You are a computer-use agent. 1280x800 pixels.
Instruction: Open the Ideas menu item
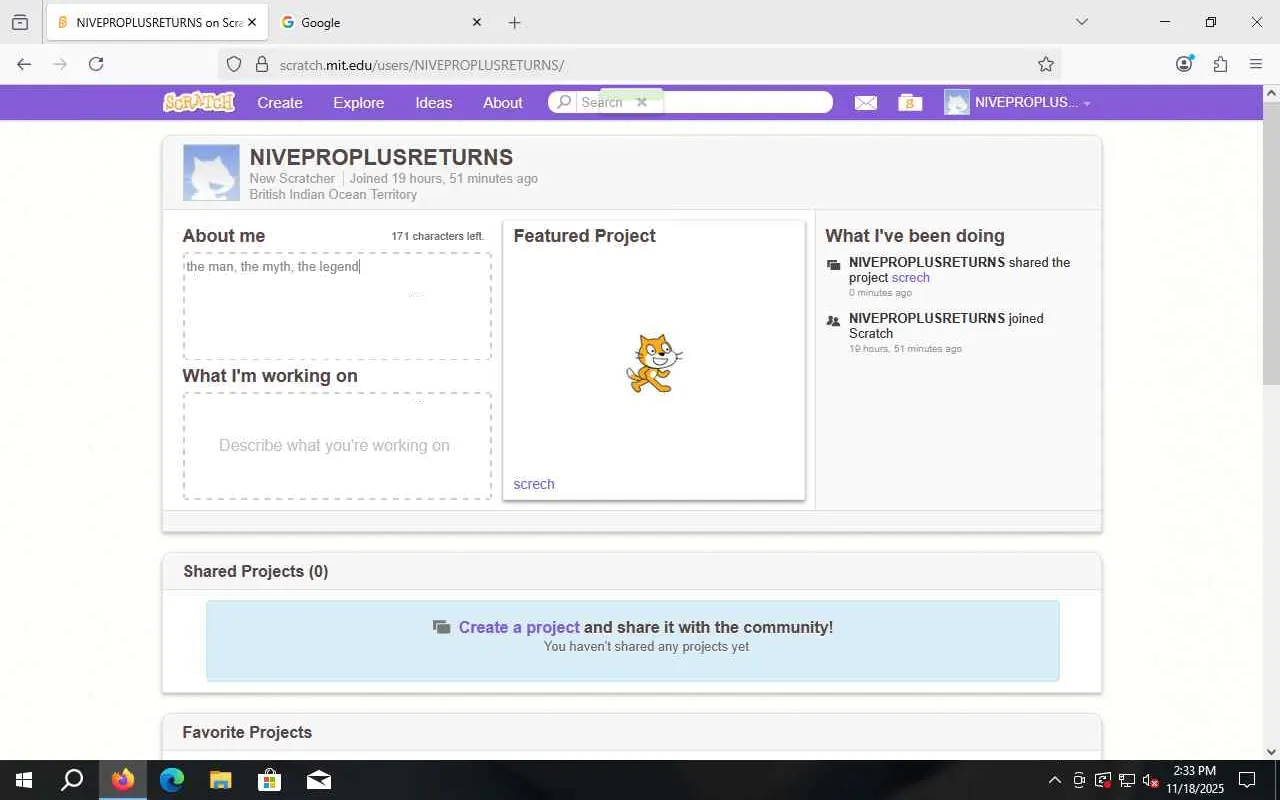tap(434, 103)
